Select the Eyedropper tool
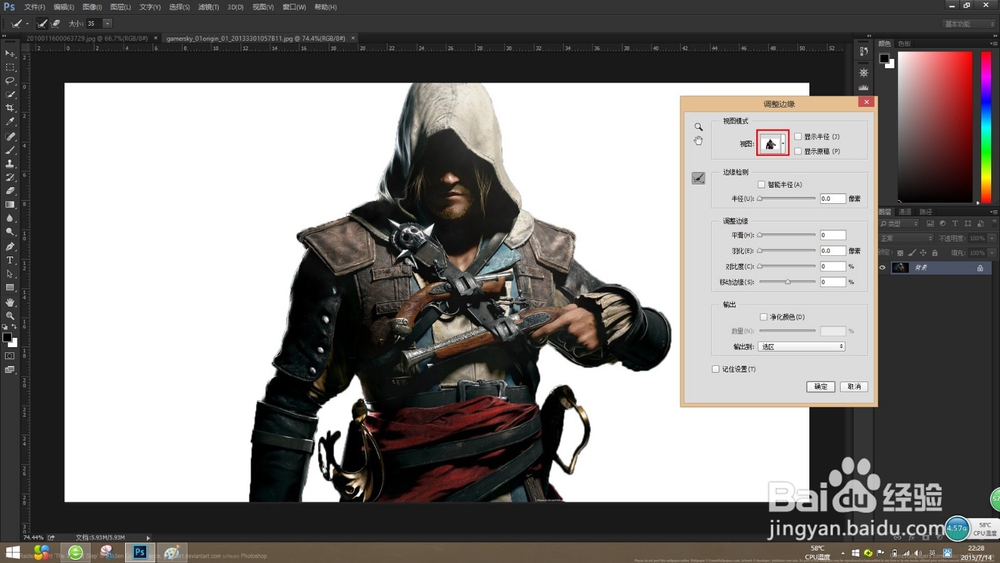The image size is (1000, 563). pyautogui.click(x=10, y=122)
